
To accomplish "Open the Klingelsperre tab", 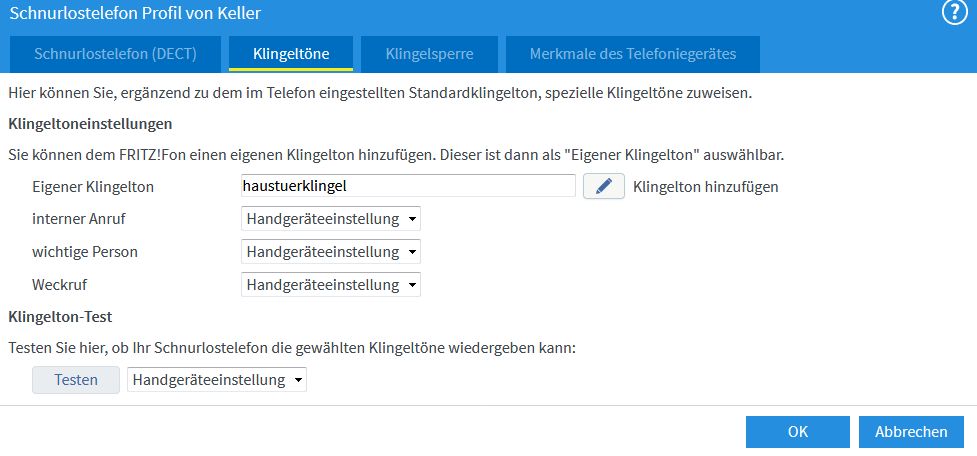I will click(x=429, y=54).
